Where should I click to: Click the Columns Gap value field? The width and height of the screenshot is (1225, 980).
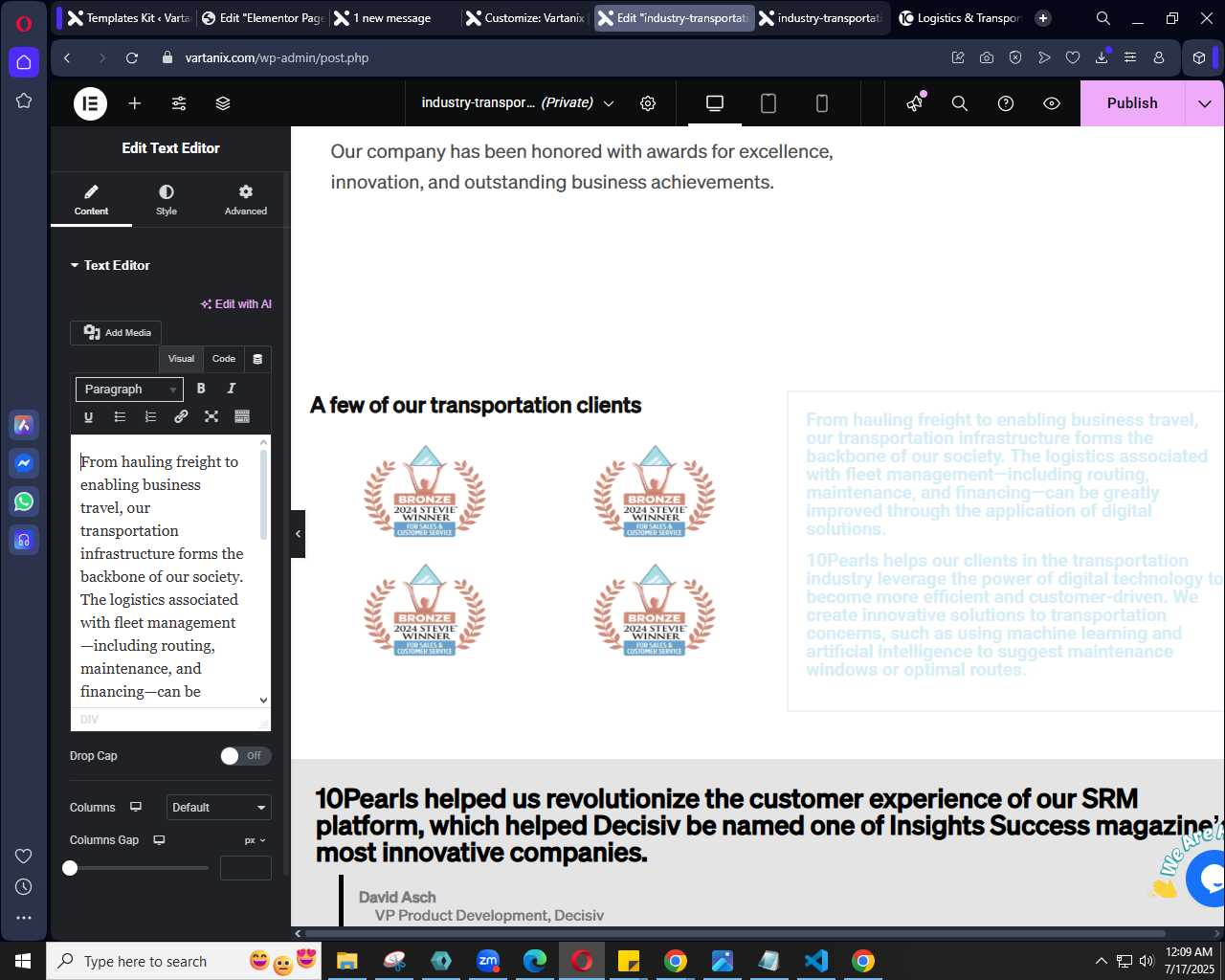coord(246,868)
